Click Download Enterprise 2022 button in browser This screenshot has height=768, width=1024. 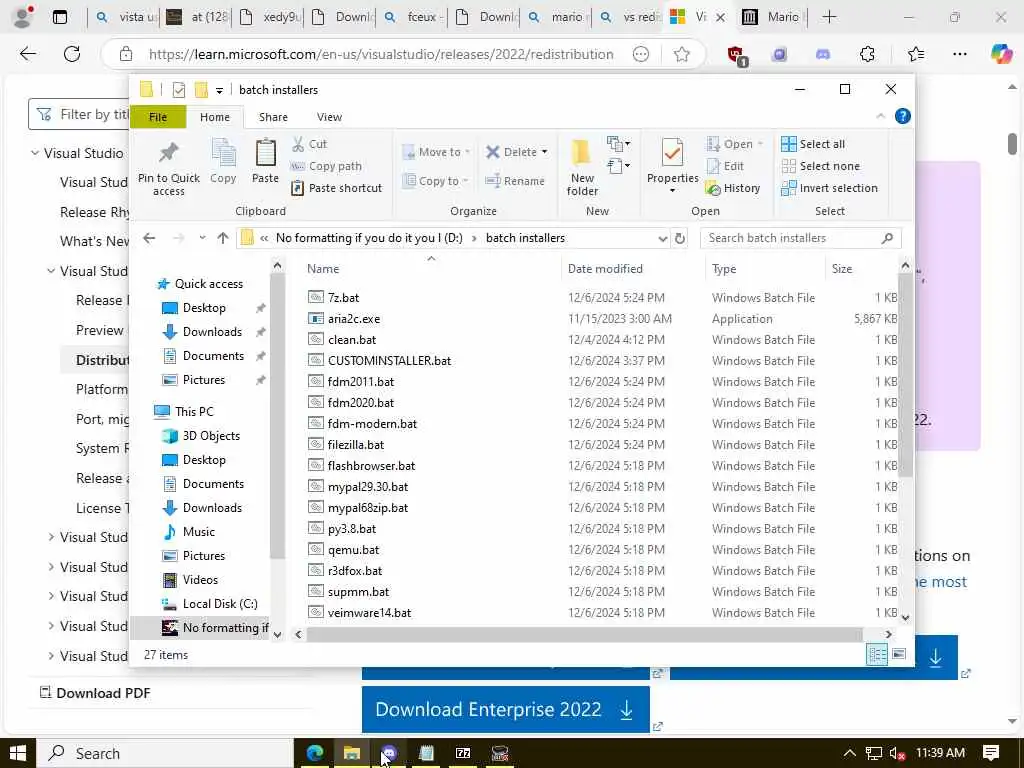pyautogui.click(x=505, y=709)
